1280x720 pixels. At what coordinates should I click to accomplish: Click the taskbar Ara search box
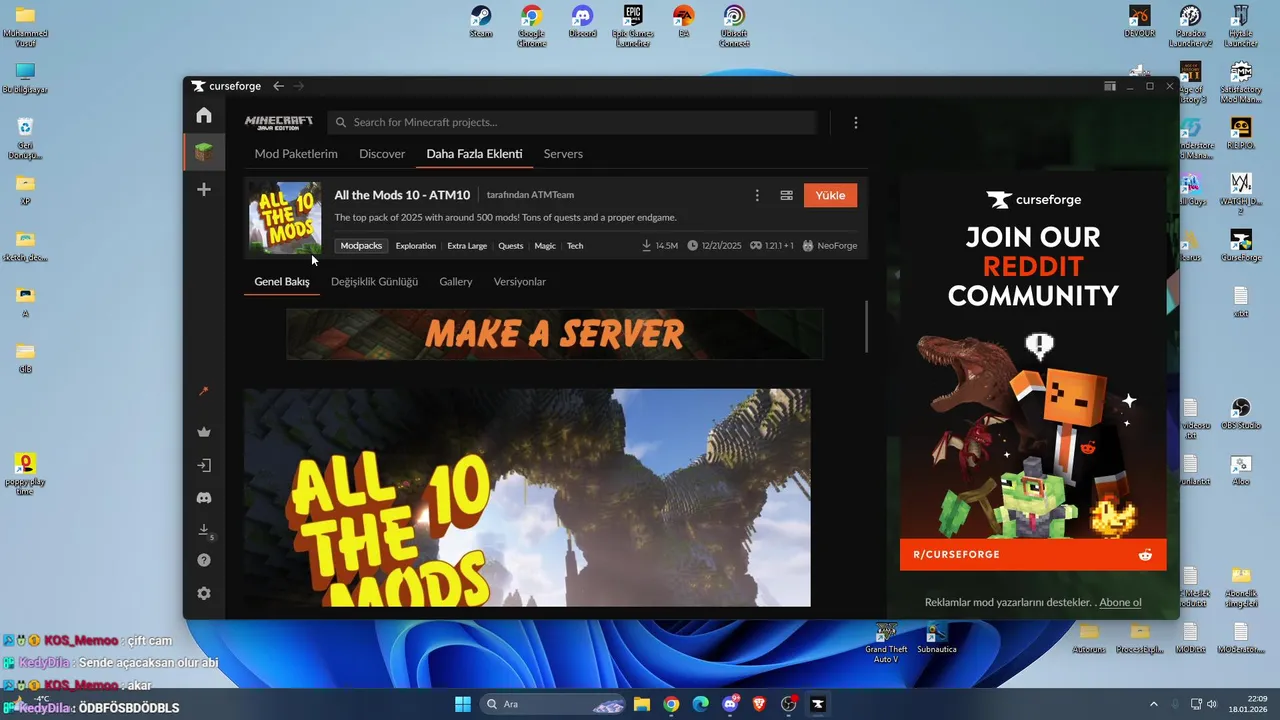553,704
